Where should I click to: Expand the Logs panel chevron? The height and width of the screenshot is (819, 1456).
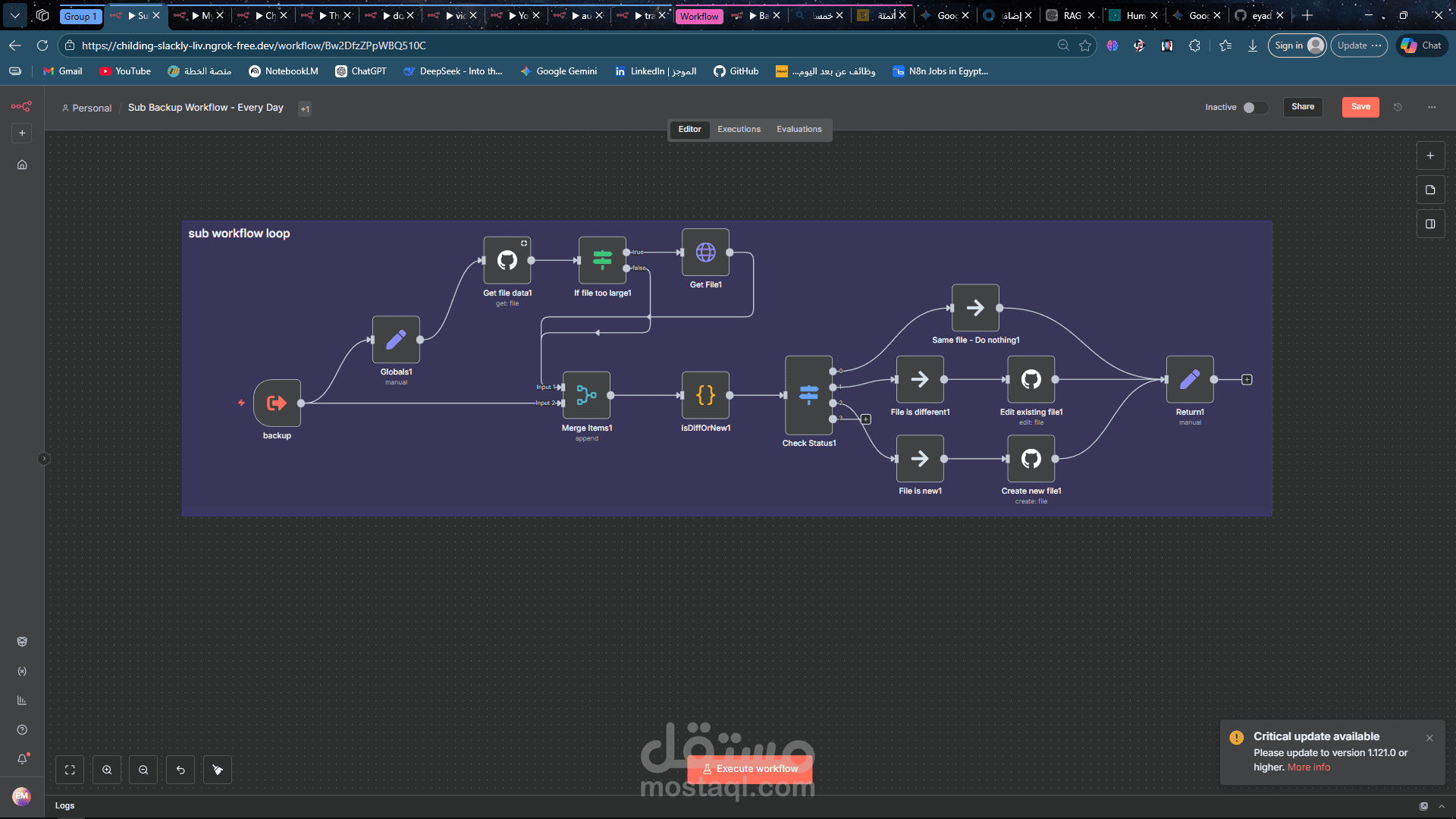tap(1442, 806)
